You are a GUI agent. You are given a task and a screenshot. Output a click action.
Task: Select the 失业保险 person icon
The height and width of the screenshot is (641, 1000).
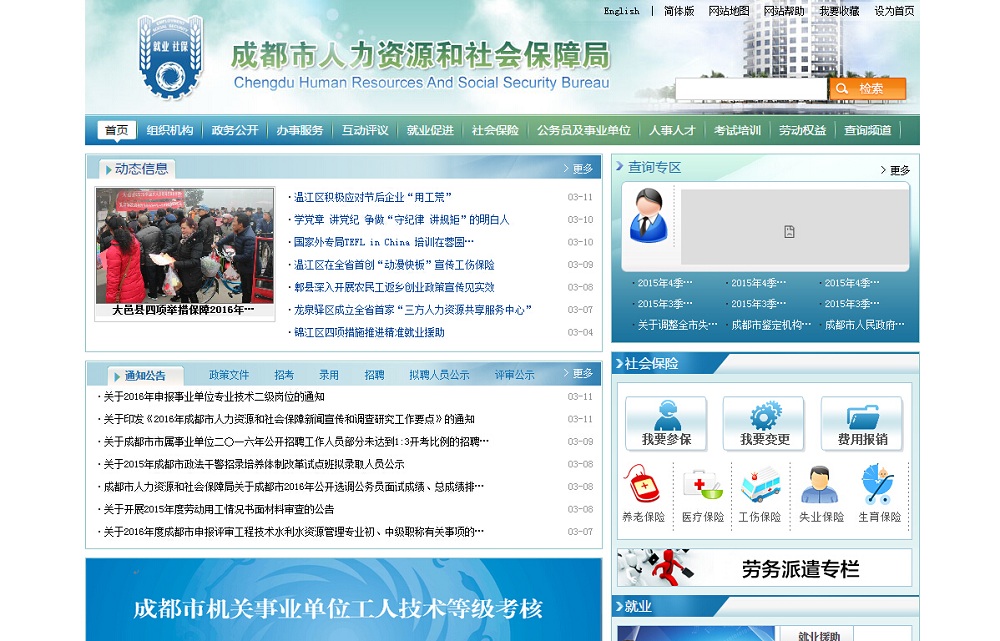point(820,484)
